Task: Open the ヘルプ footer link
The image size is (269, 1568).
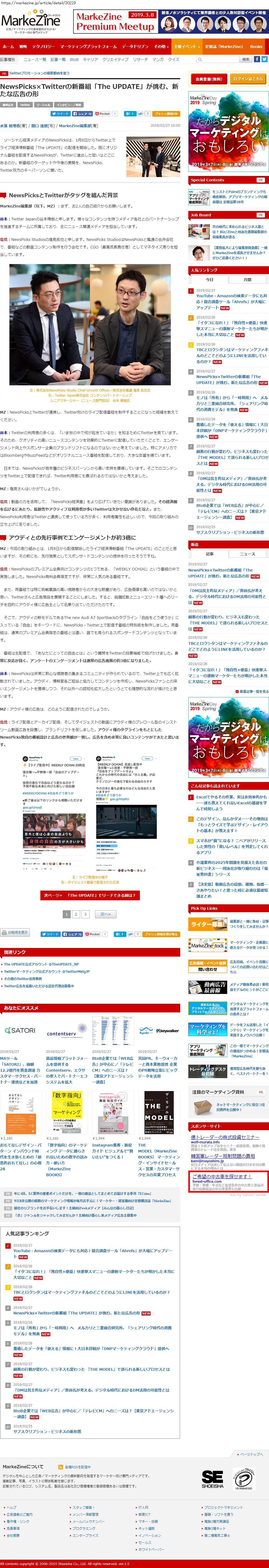Action: coord(11,1508)
